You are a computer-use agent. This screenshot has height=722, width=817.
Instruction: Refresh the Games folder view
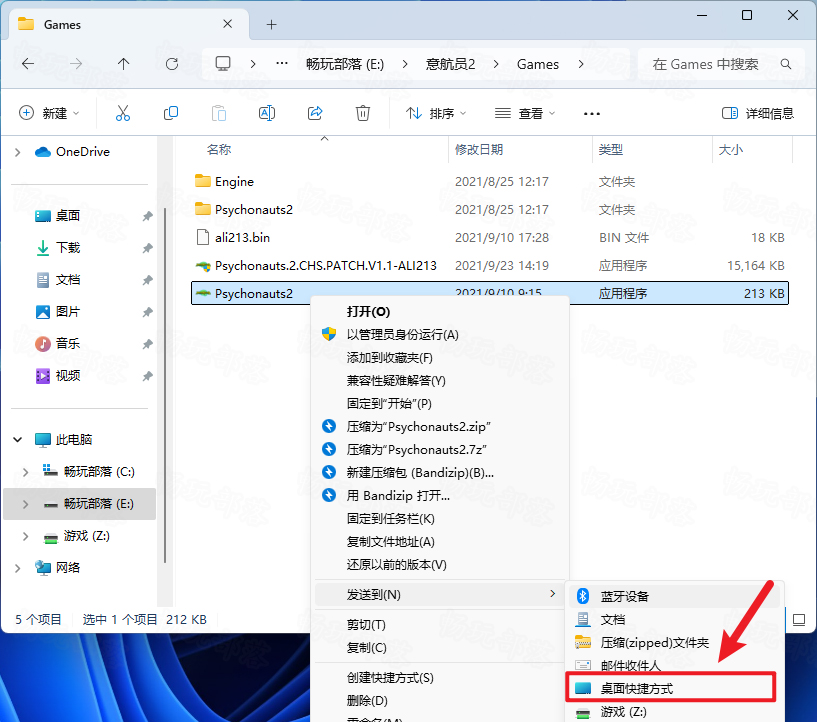pyautogui.click(x=172, y=64)
